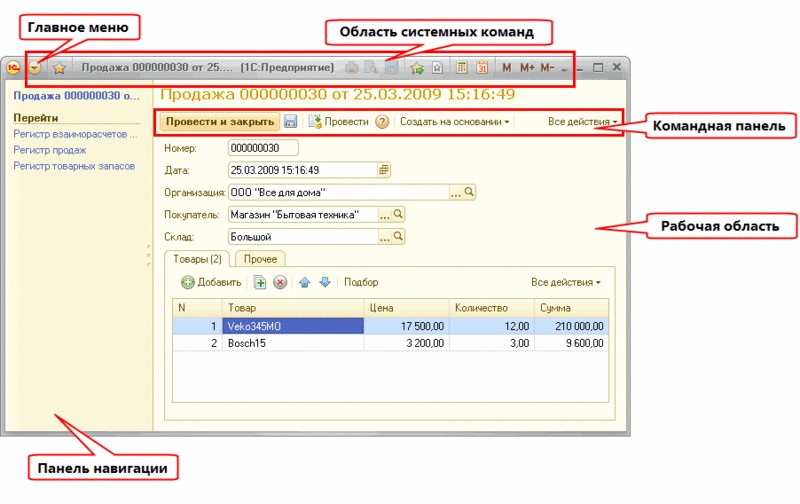Save document with the floppy disk icon

coord(290,121)
